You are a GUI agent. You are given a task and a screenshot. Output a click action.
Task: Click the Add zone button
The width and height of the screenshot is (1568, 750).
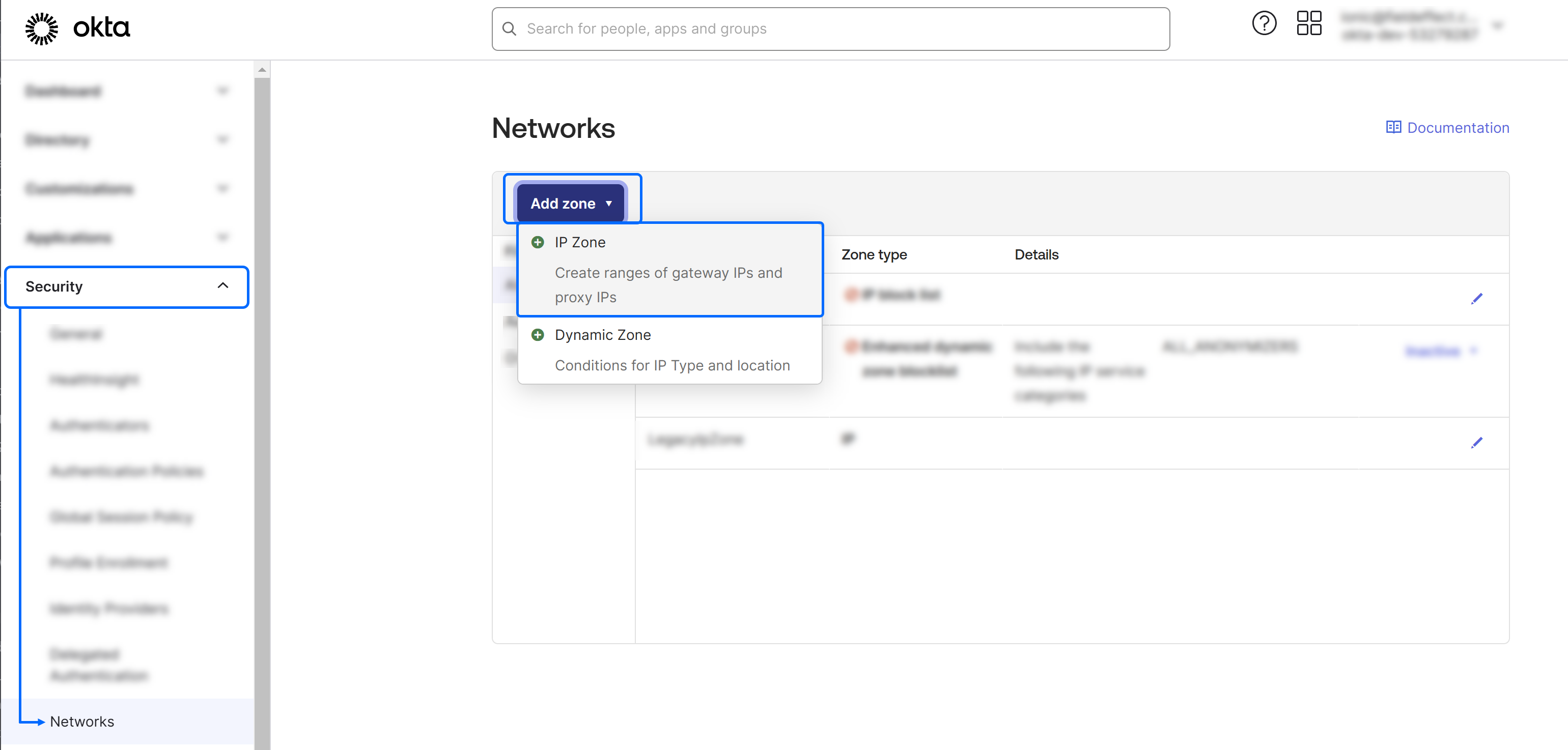(570, 204)
